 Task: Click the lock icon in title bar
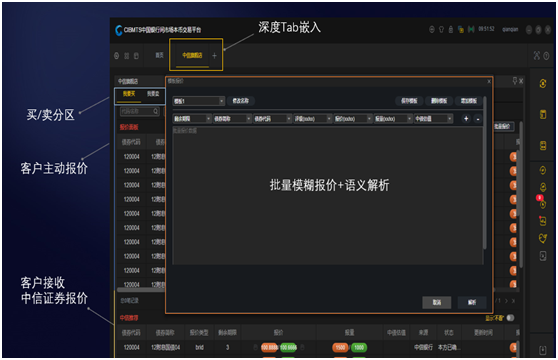pyautogui.click(x=451, y=30)
